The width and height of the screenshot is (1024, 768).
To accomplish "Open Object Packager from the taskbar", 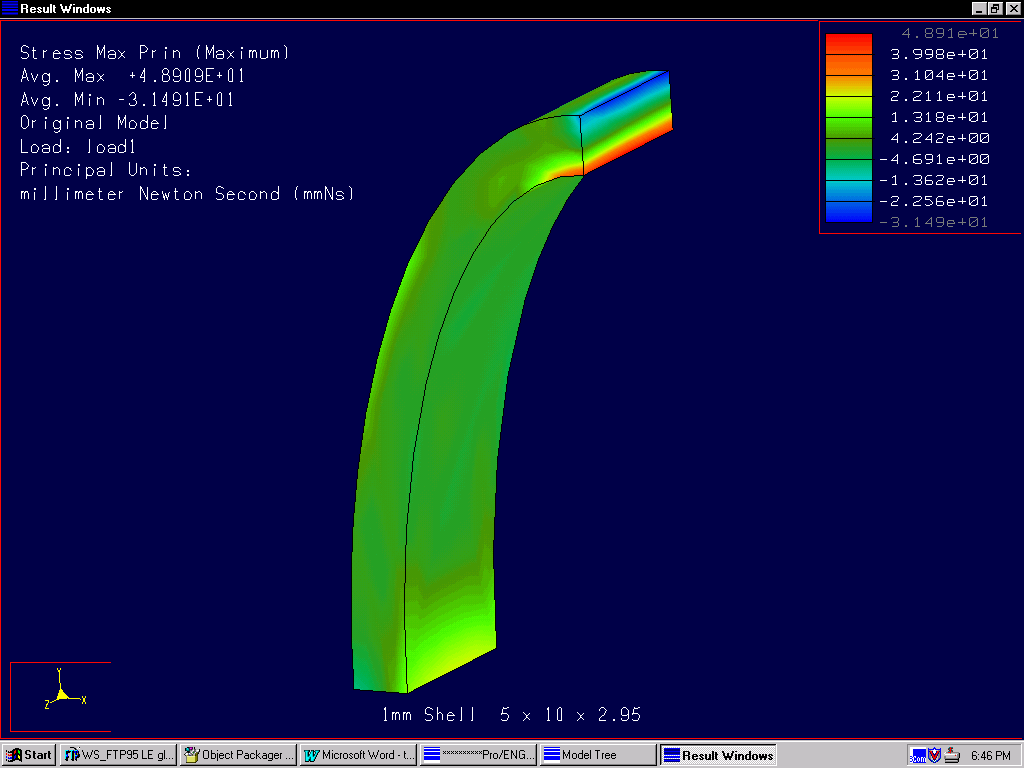I will pyautogui.click(x=238, y=755).
